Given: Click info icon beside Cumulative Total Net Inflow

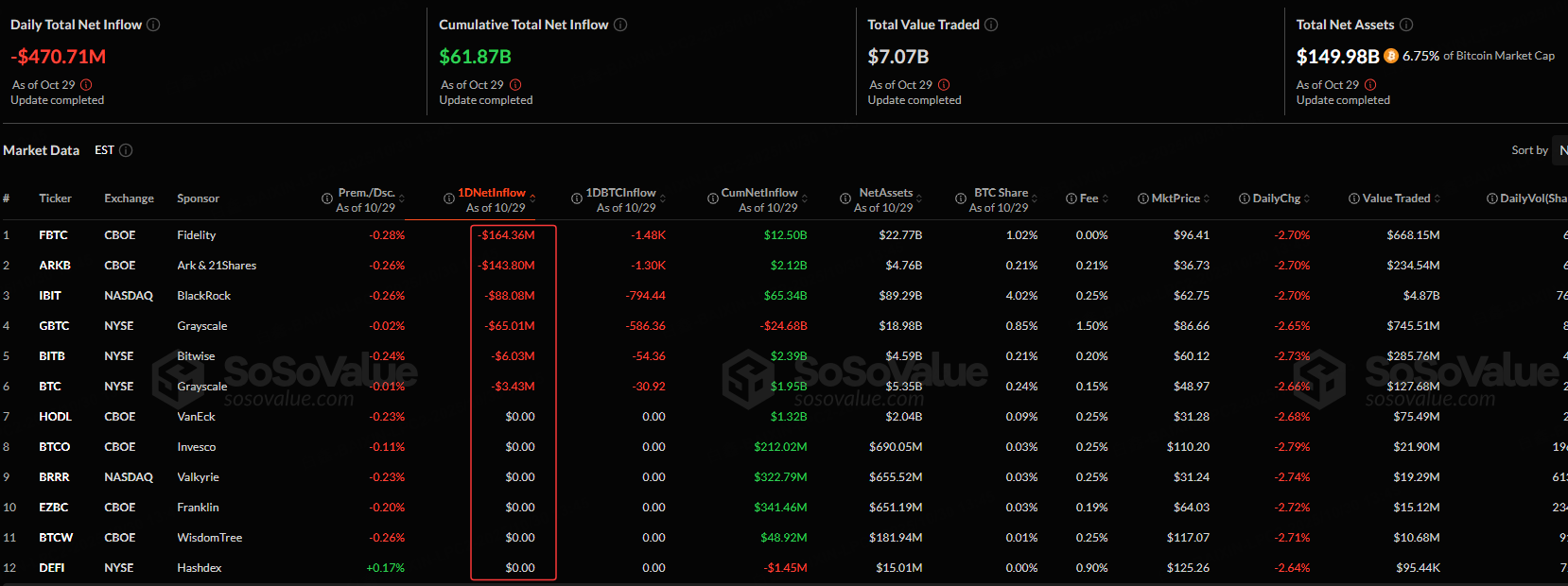Looking at the screenshot, I should [x=620, y=25].
